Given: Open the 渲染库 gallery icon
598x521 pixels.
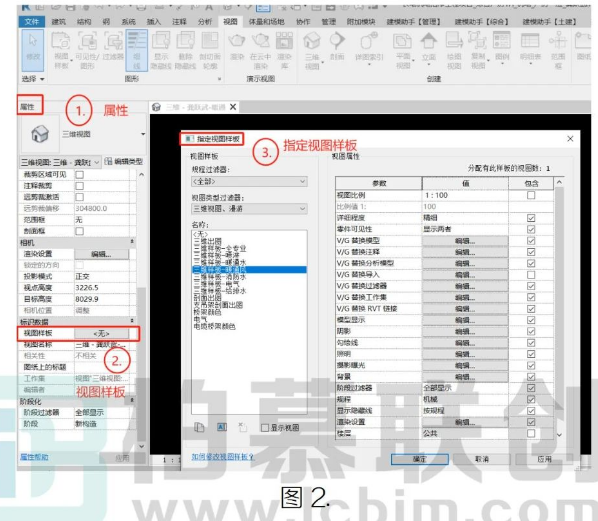Looking at the screenshot, I should (284, 50).
